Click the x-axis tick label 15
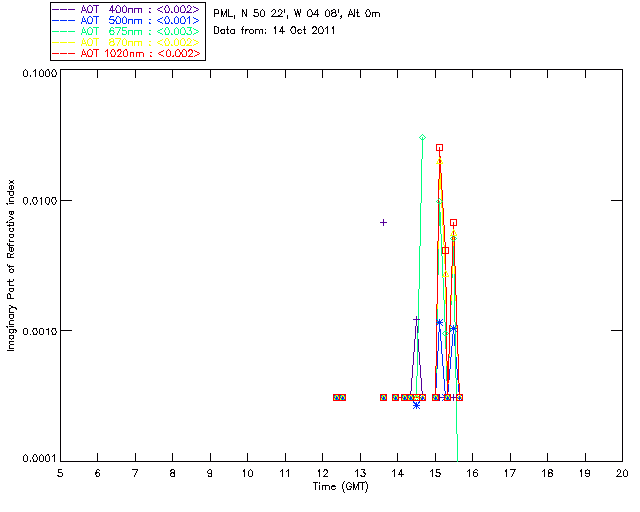Viewport: 640px width, 512px height. [435, 473]
